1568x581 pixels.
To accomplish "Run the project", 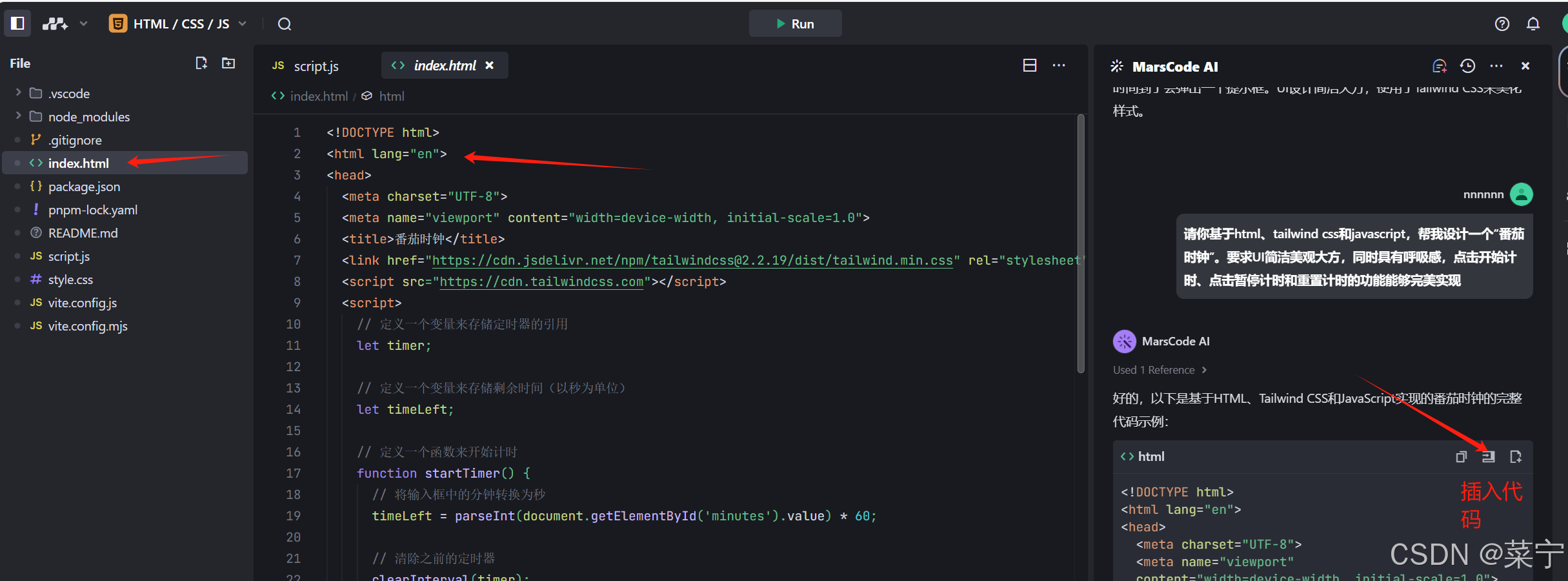I will pos(795,24).
